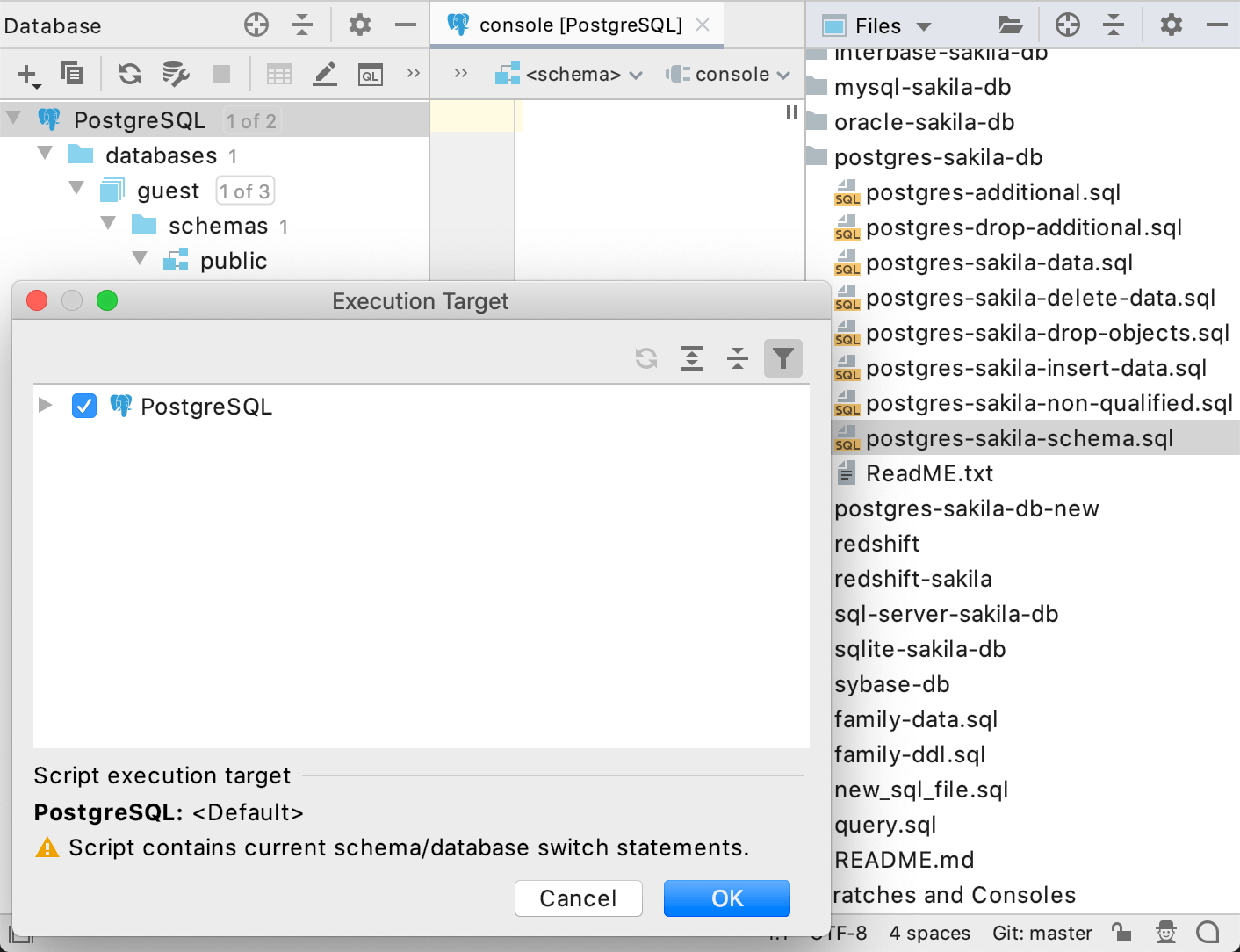
Task: Collapse all in Files panel header
Action: (x=1114, y=25)
